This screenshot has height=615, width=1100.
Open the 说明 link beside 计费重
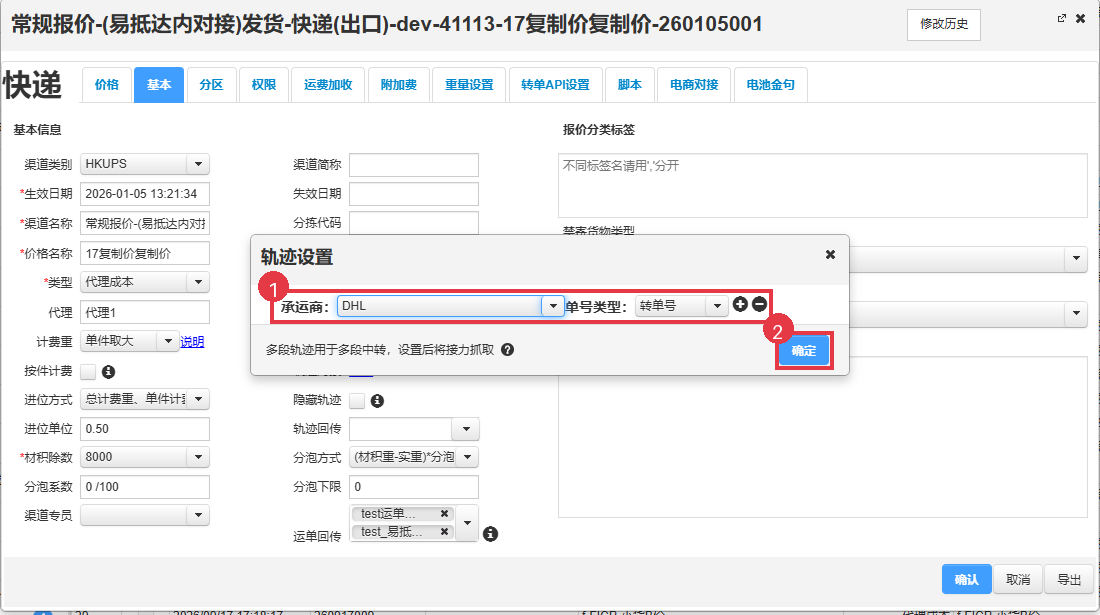192,342
